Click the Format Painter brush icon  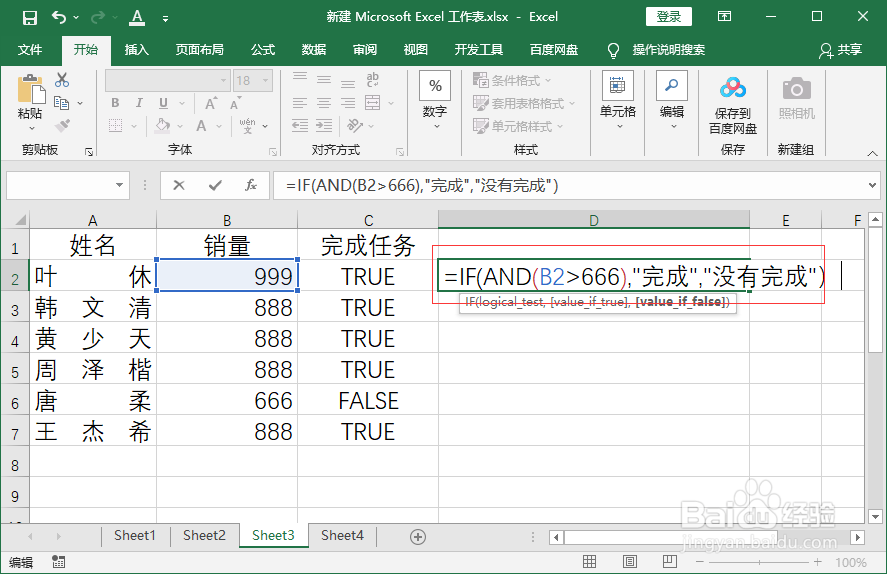(x=62, y=126)
